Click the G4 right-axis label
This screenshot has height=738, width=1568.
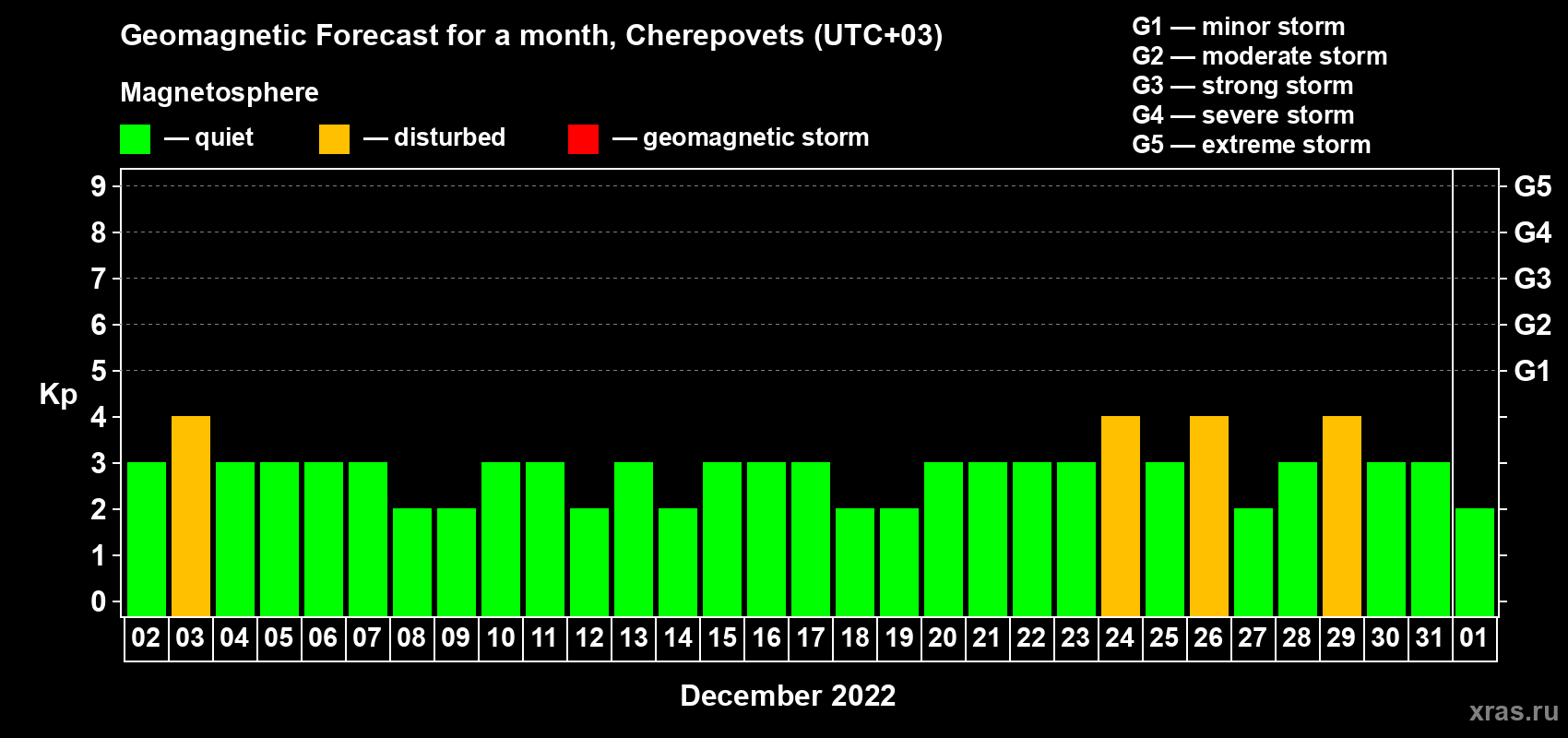(x=1533, y=232)
